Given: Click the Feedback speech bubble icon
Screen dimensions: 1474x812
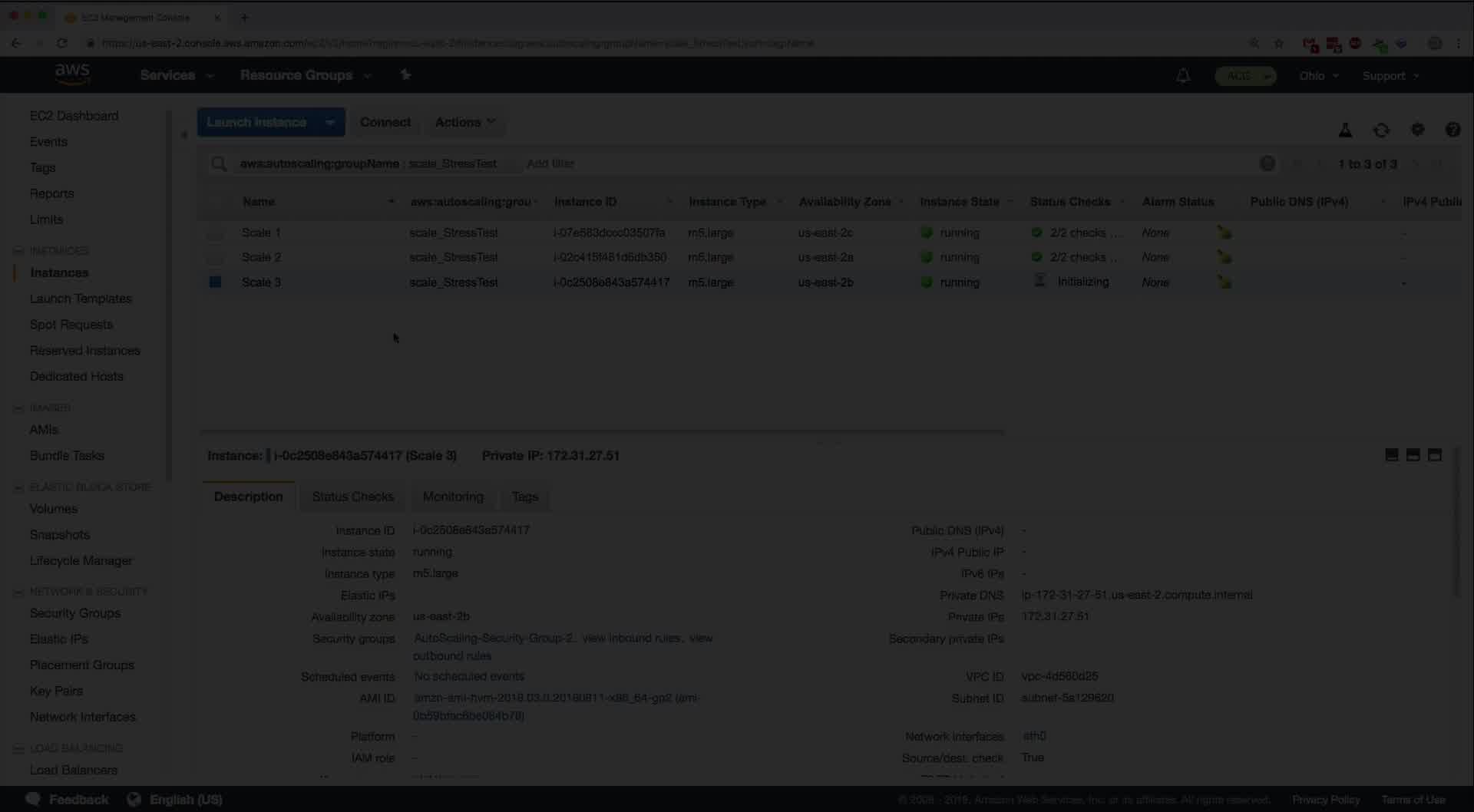Looking at the screenshot, I should pos(33,799).
